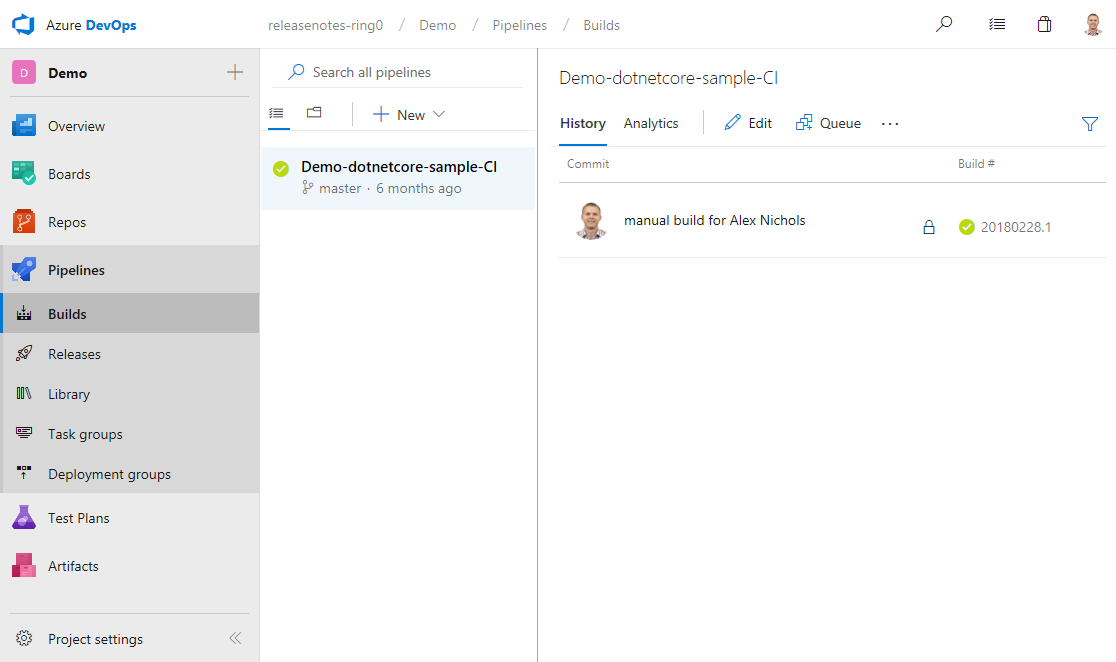Open the more actions ellipsis menu
Image resolution: width=1116 pixels, height=662 pixels.
point(890,123)
